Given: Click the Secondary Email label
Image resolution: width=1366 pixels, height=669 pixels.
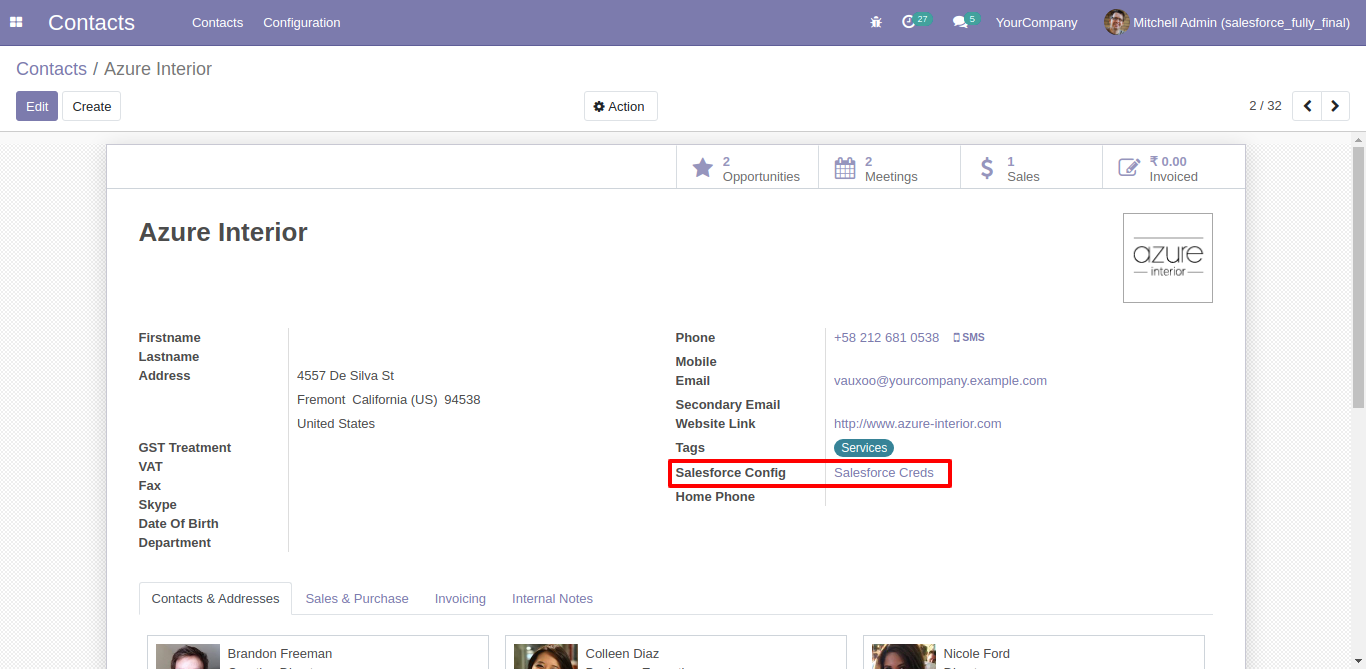Looking at the screenshot, I should [x=727, y=405].
